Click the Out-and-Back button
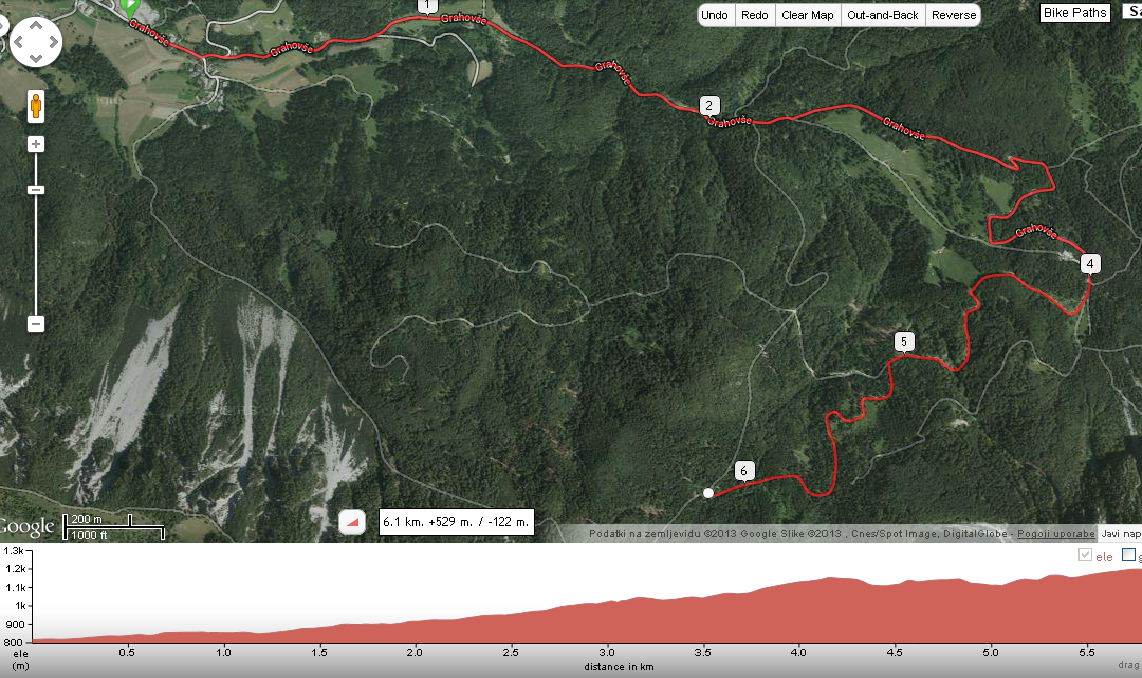This screenshot has width=1142, height=678. [x=883, y=15]
